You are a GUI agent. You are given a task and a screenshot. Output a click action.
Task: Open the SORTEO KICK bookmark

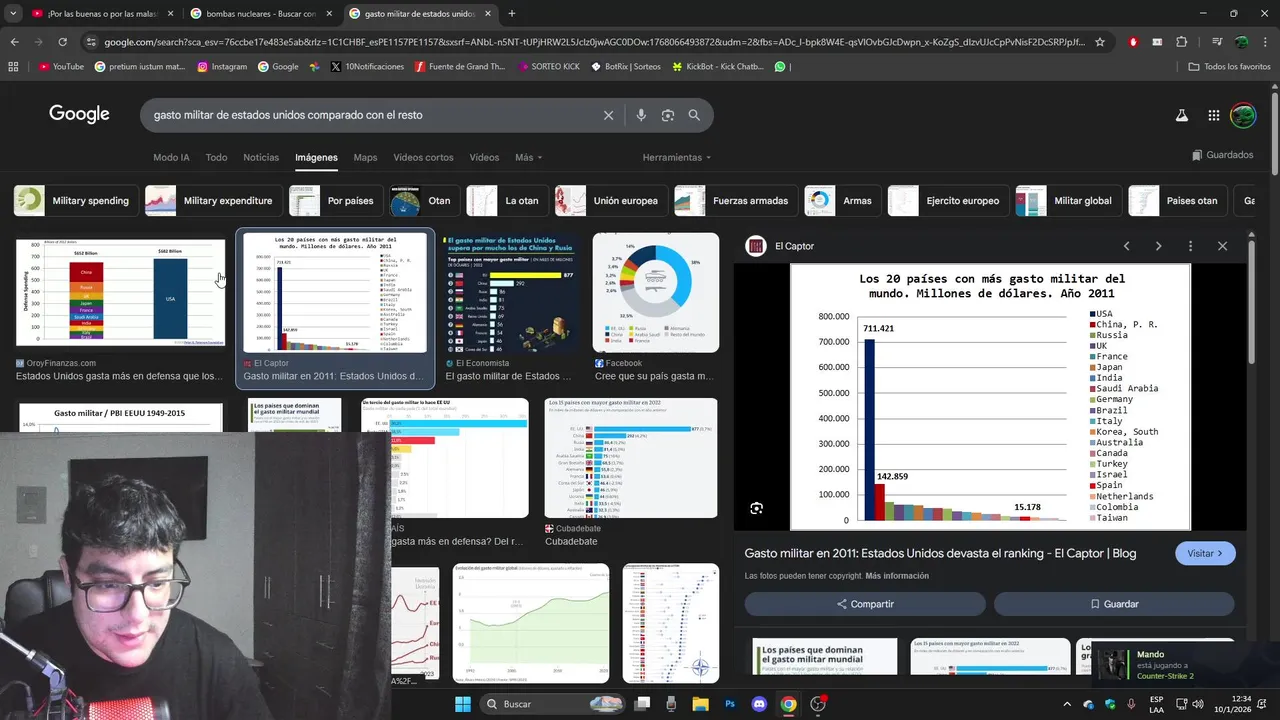(548, 67)
